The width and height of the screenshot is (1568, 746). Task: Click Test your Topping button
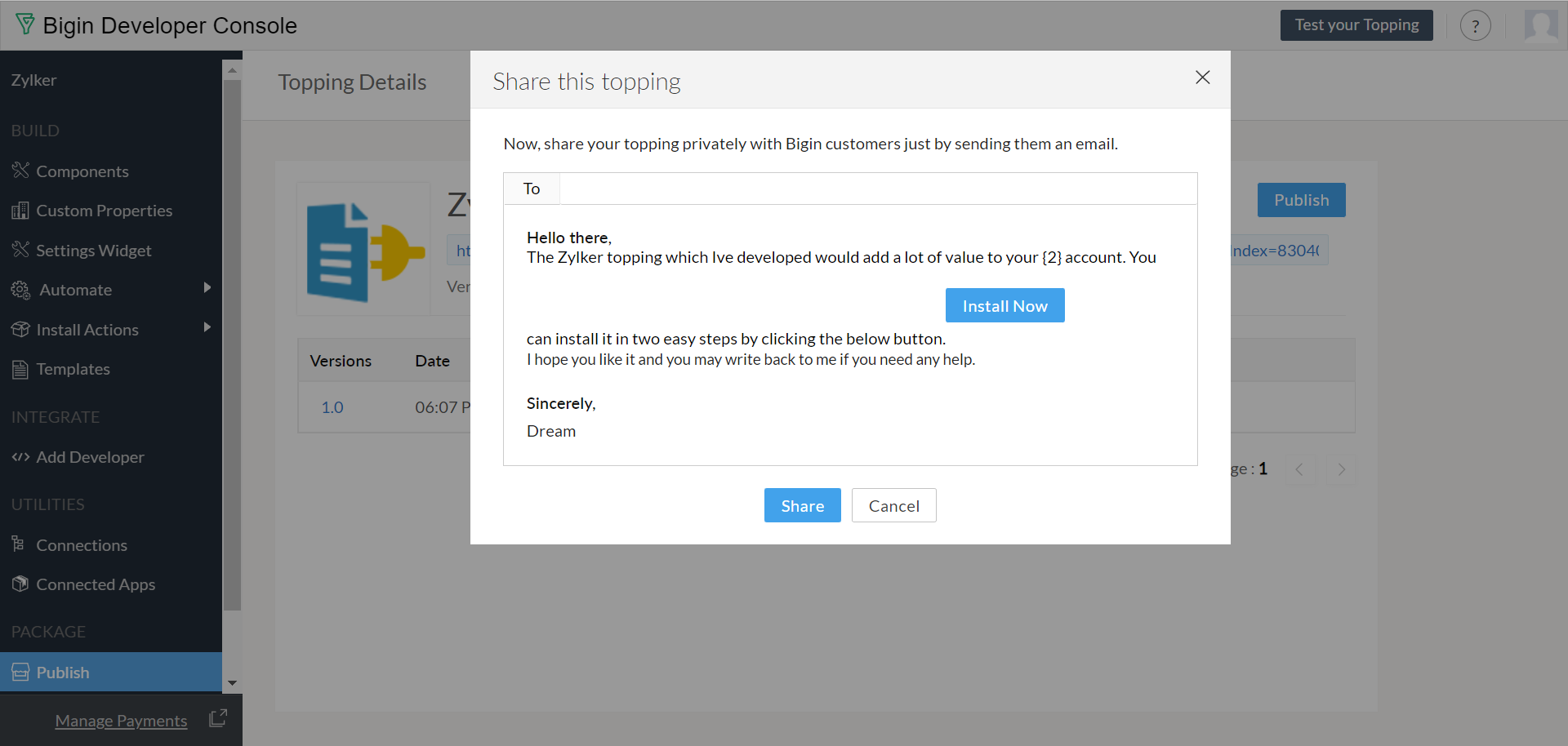1356,25
